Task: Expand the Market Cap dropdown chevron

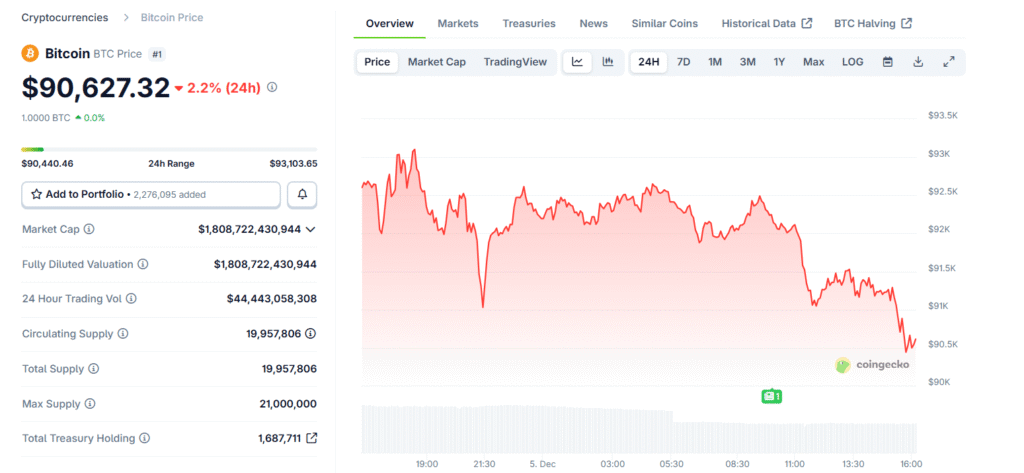Action: pos(311,229)
